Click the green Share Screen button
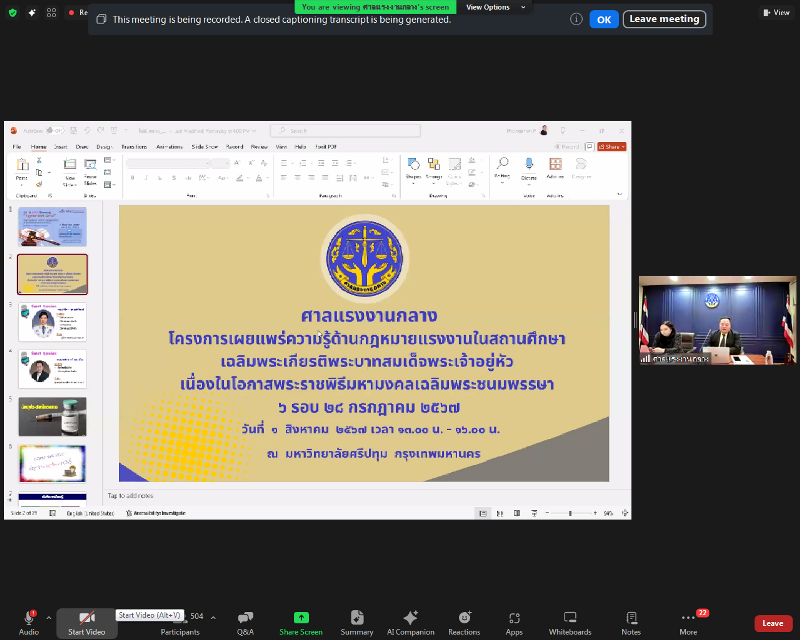The height and width of the screenshot is (640, 800). pyautogui.click(x=301, y=623)
